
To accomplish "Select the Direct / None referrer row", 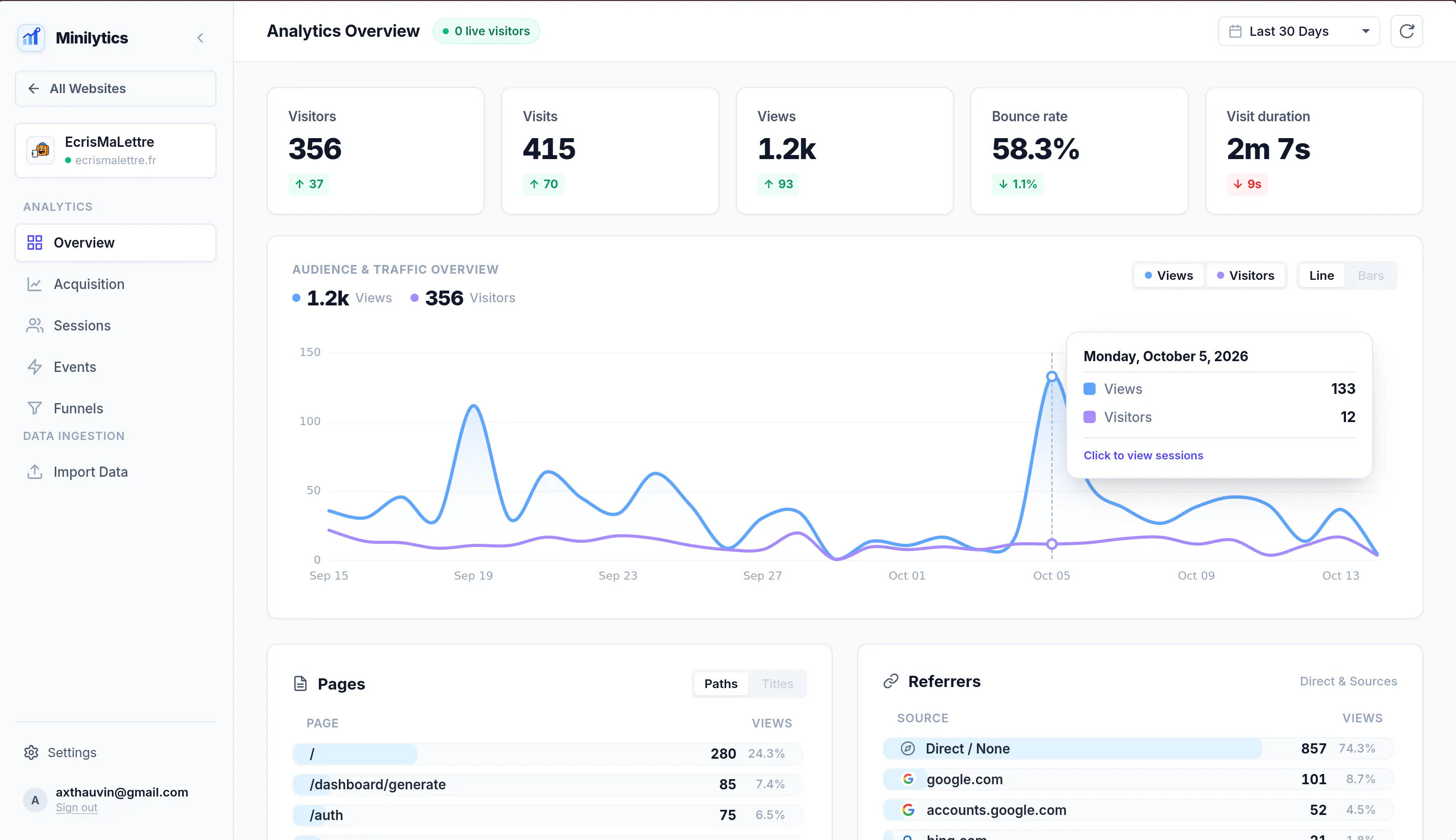I will (x=1138, y=748).
